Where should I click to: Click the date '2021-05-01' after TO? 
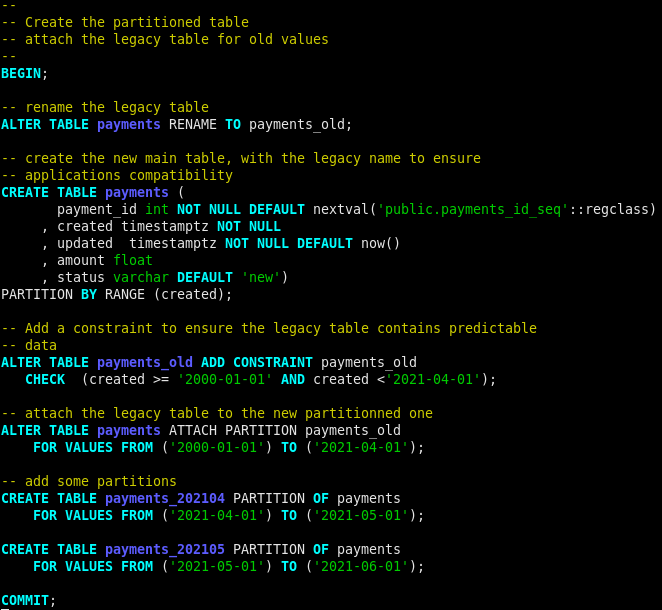(361, 515)
